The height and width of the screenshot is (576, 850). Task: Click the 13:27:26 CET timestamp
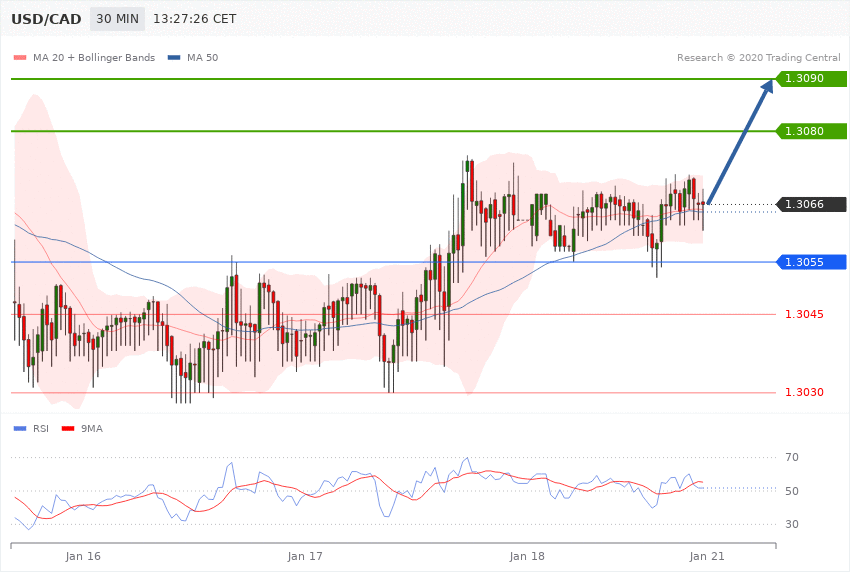[195, 19]
